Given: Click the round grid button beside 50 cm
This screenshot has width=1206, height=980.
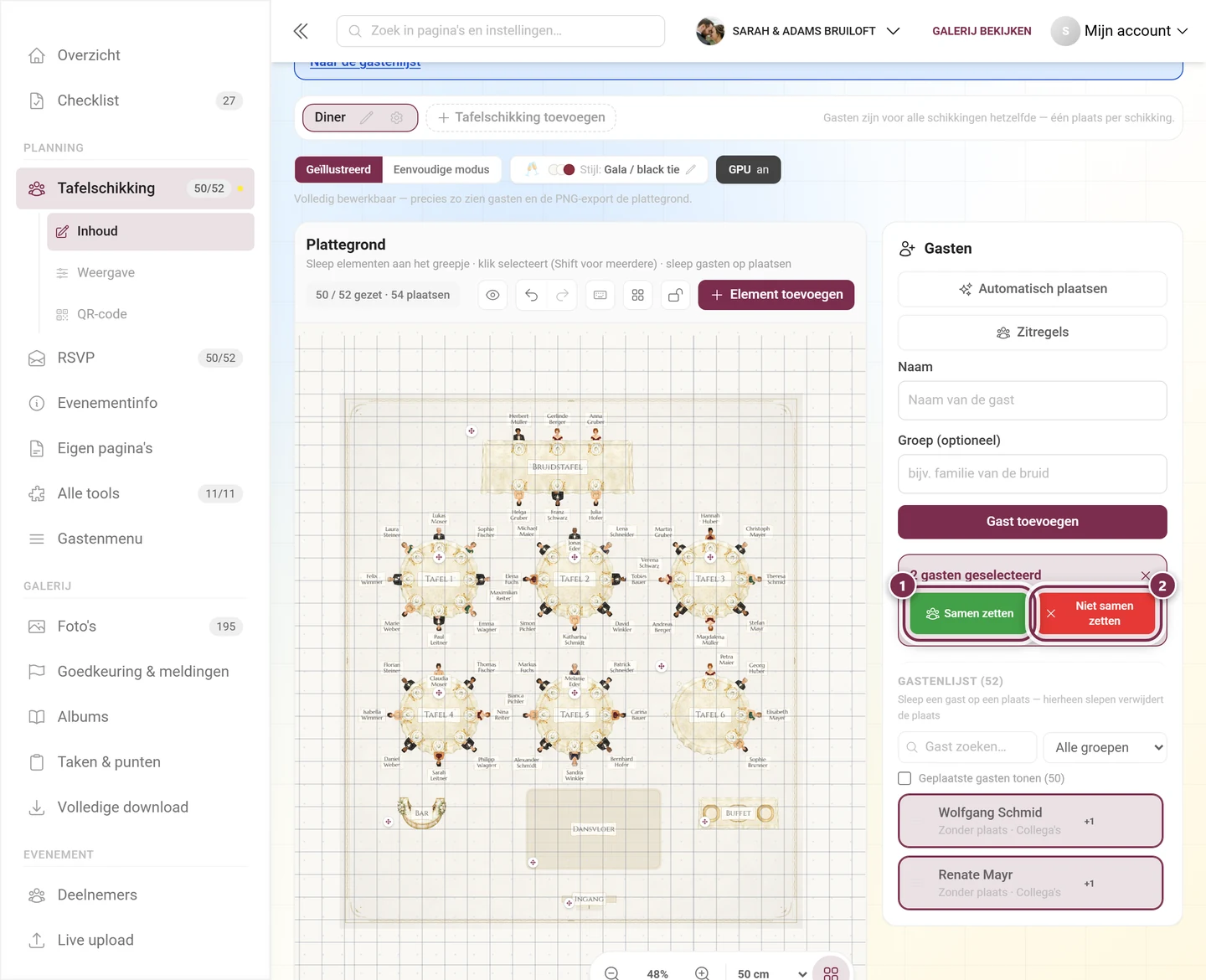Looking at the screenshot, I should tap(831, 973).
